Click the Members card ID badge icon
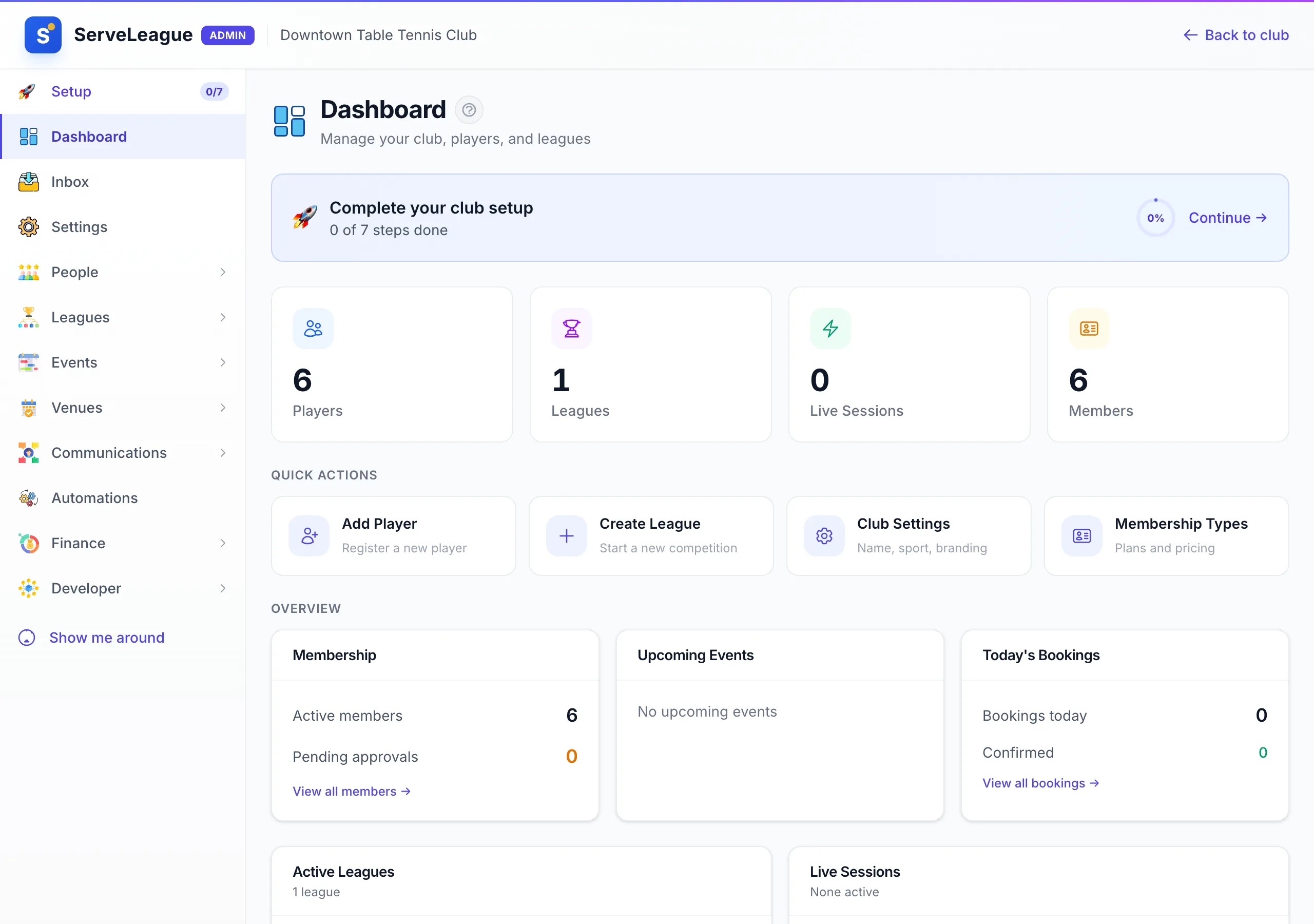 tap(1089, 329)
